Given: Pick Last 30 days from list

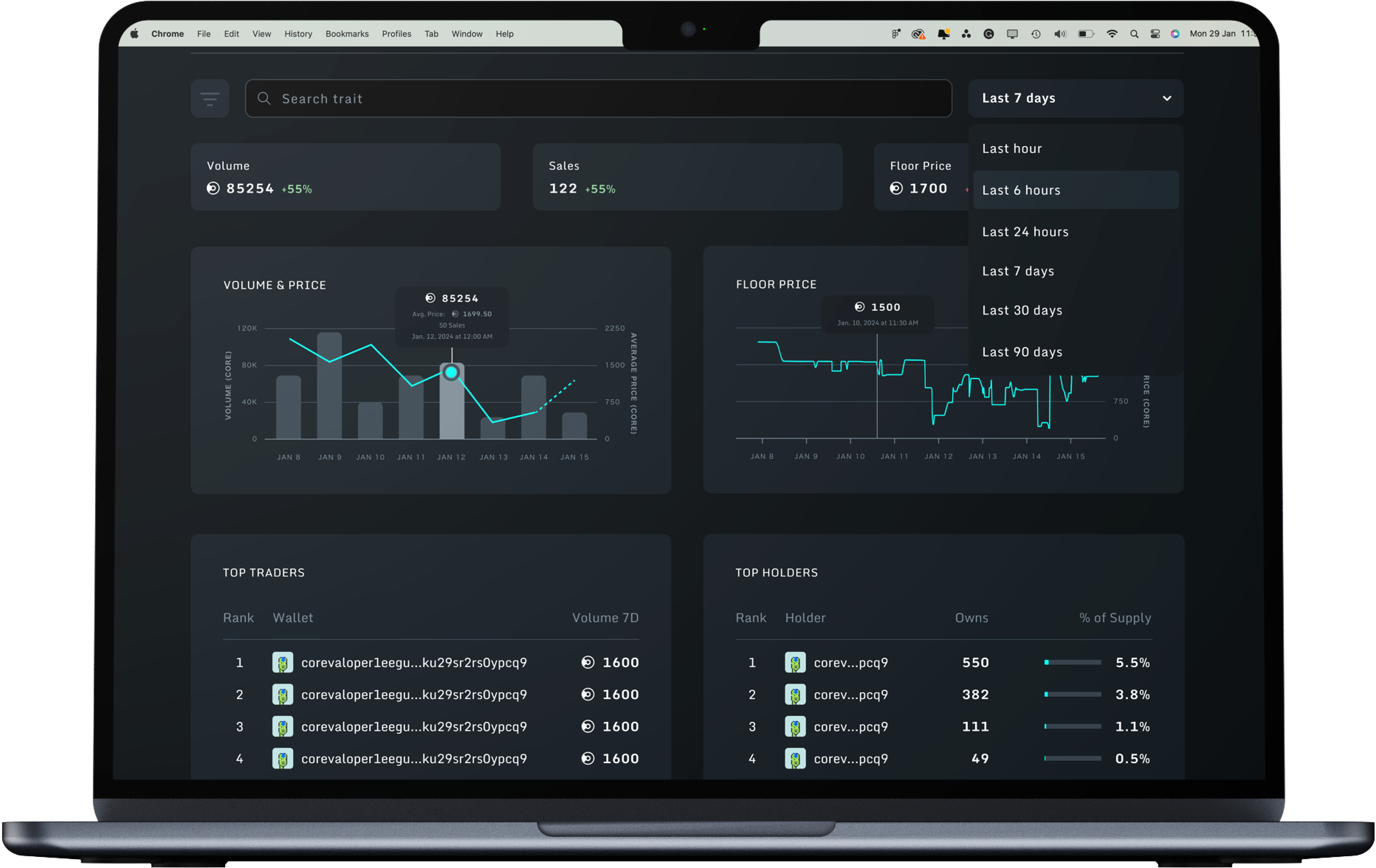Looking at the screenshot, I should (1022, 310).
